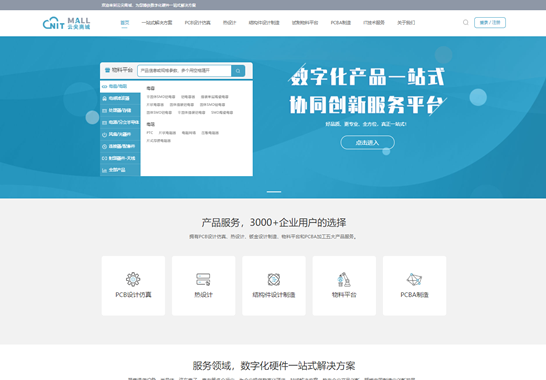
Task: Click the welcome text in the top gray bar
Action: 149,5
